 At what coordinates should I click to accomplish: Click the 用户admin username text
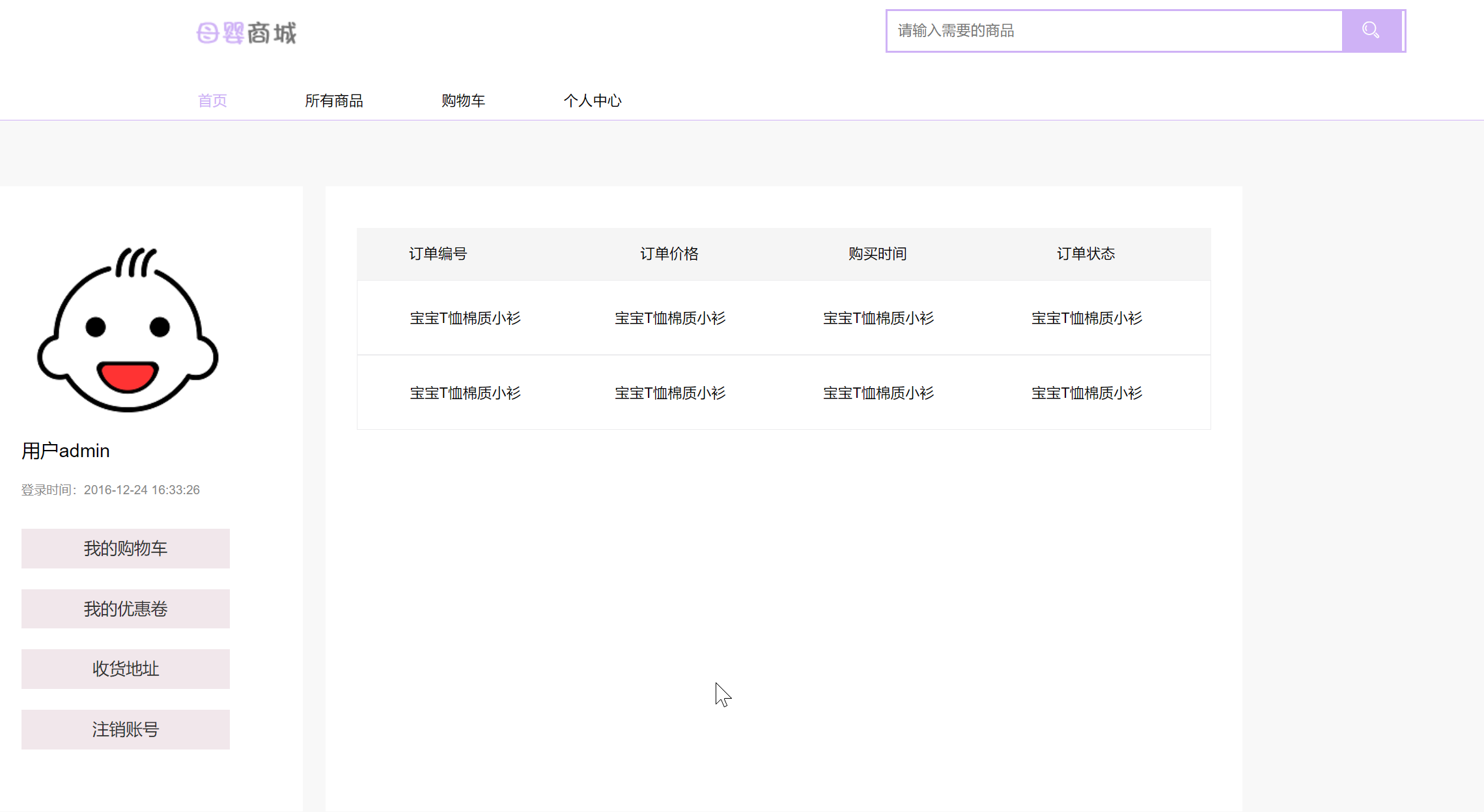click(66, 451)
